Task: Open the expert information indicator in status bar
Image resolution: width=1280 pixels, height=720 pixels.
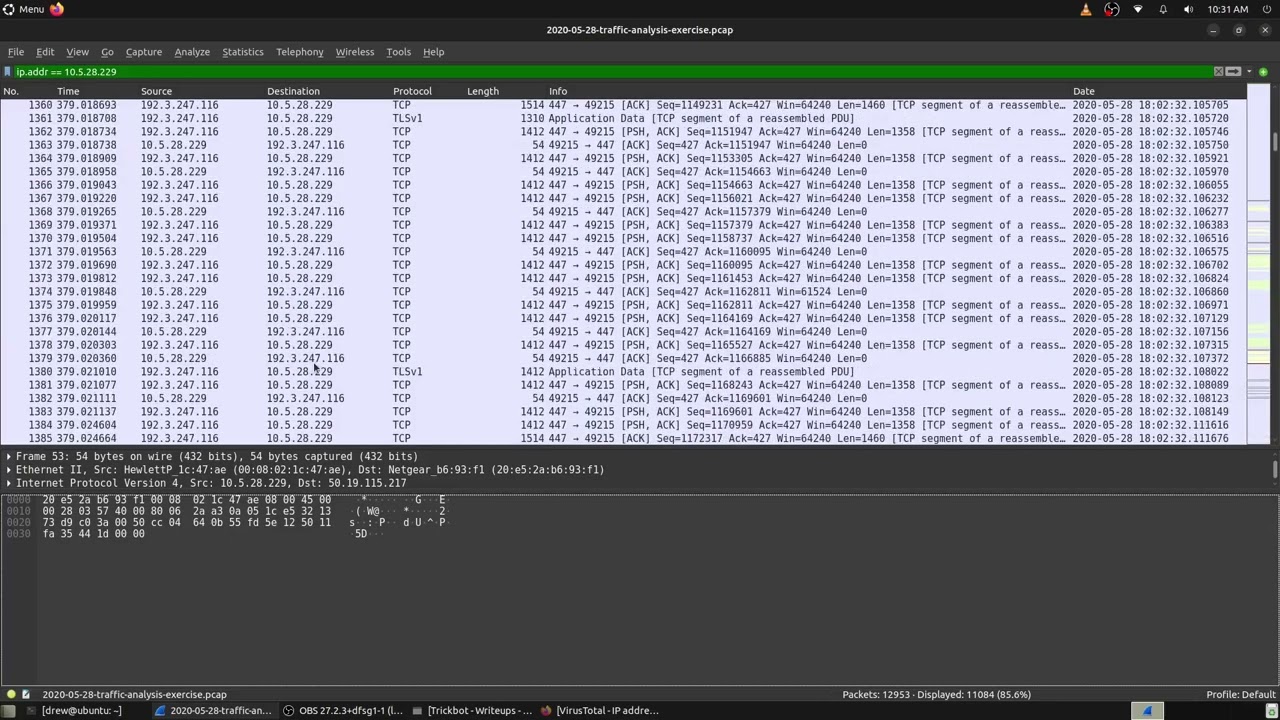Action: [11, 694]
